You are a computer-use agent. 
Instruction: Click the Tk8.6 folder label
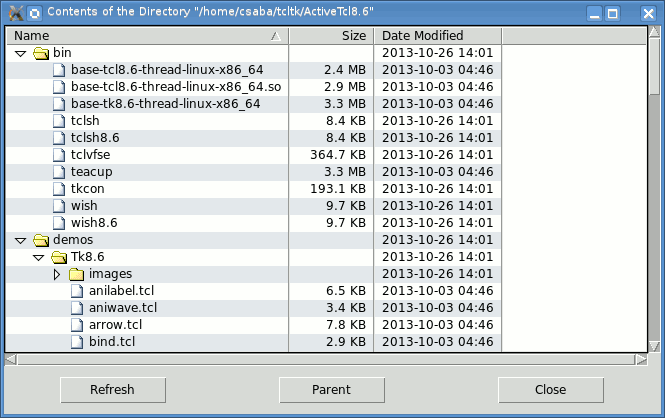tap(88, 257)
